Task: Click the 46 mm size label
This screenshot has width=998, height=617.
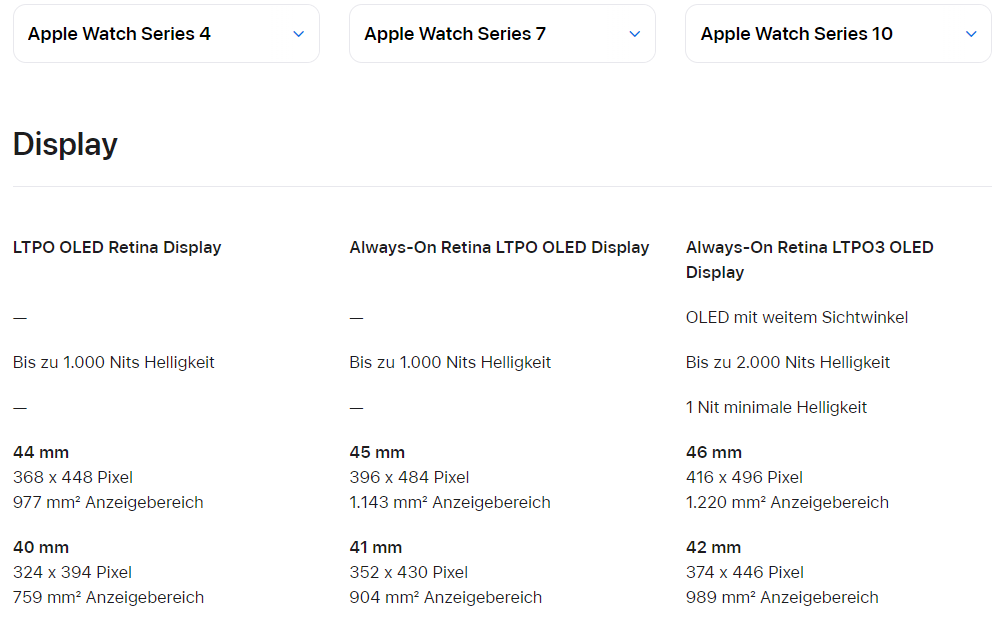Action: tap(714, 452)
